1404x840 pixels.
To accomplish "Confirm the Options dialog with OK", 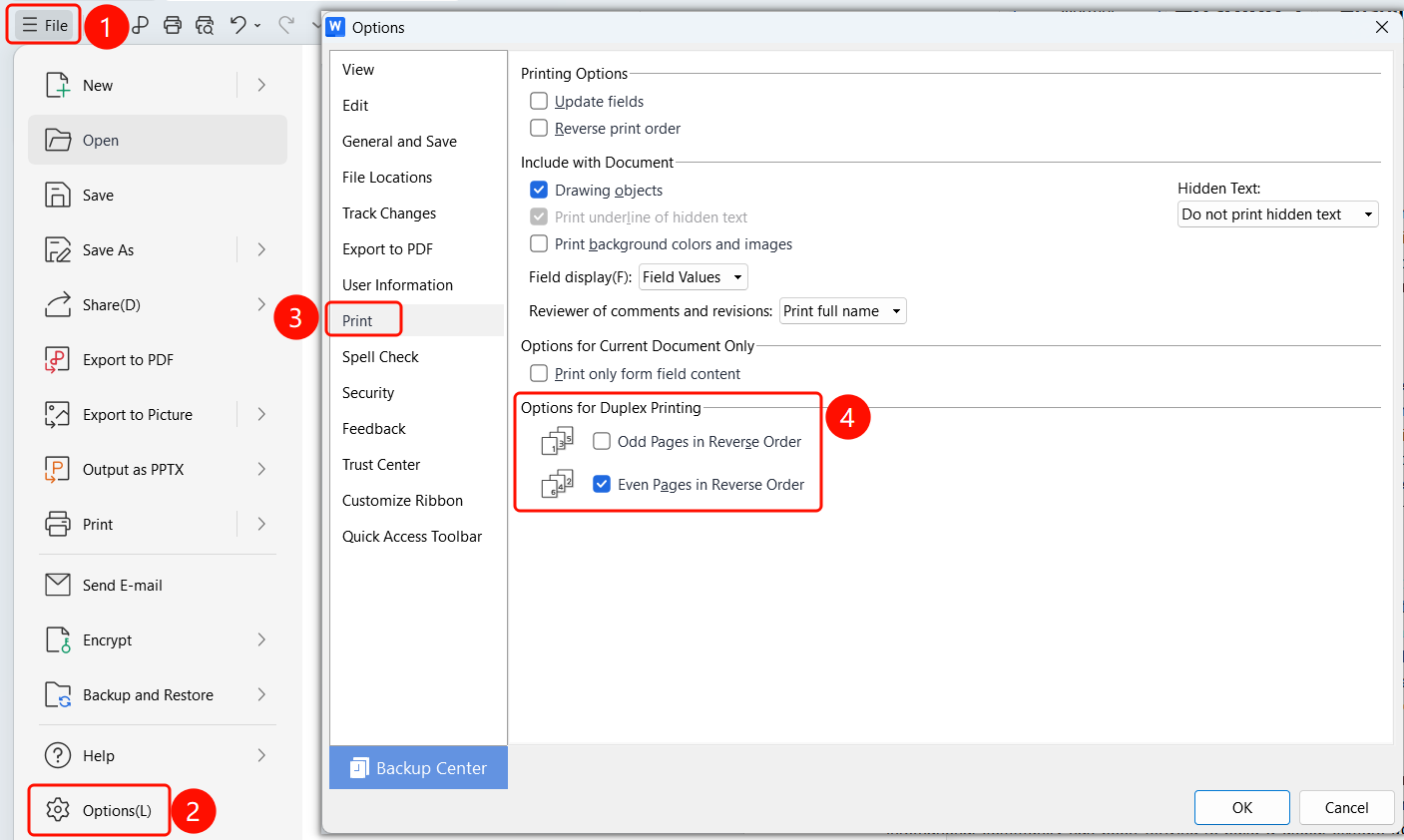I will tap(1241, 808).
